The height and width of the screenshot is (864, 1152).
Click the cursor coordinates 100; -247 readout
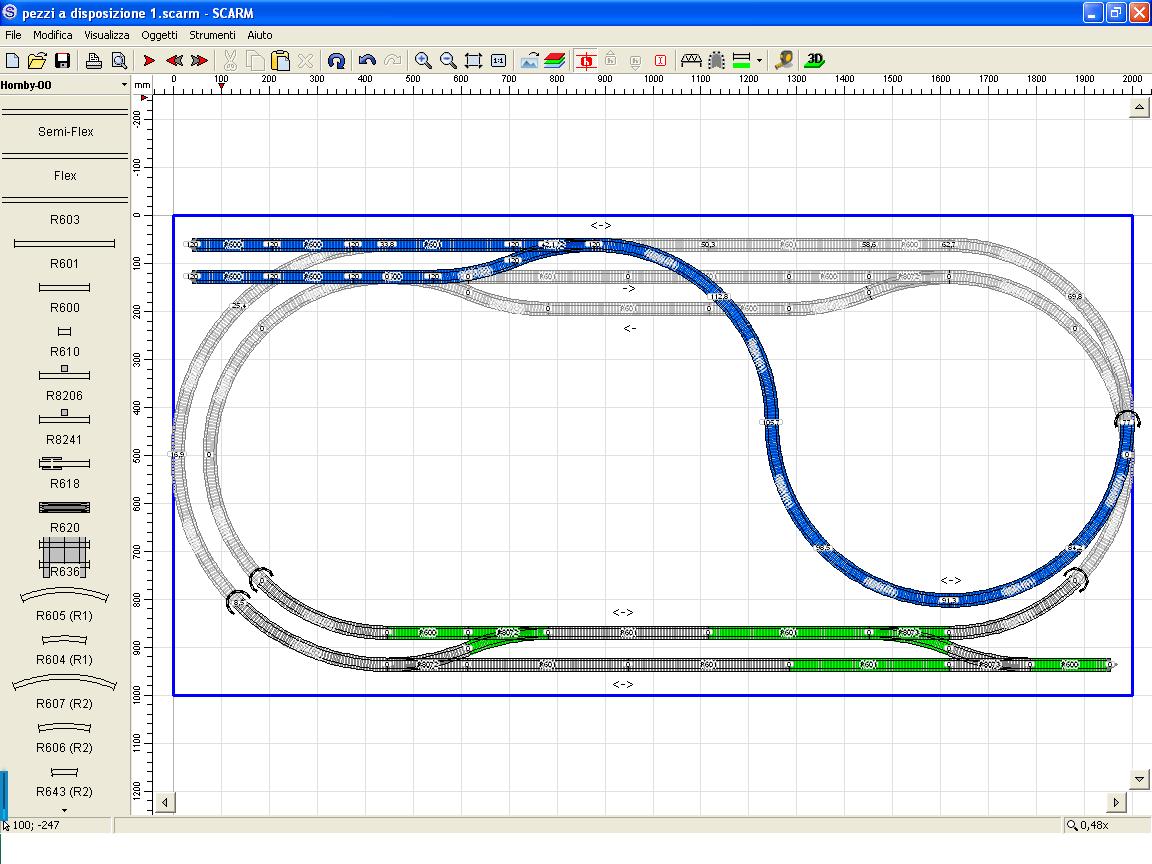(35, 825)
